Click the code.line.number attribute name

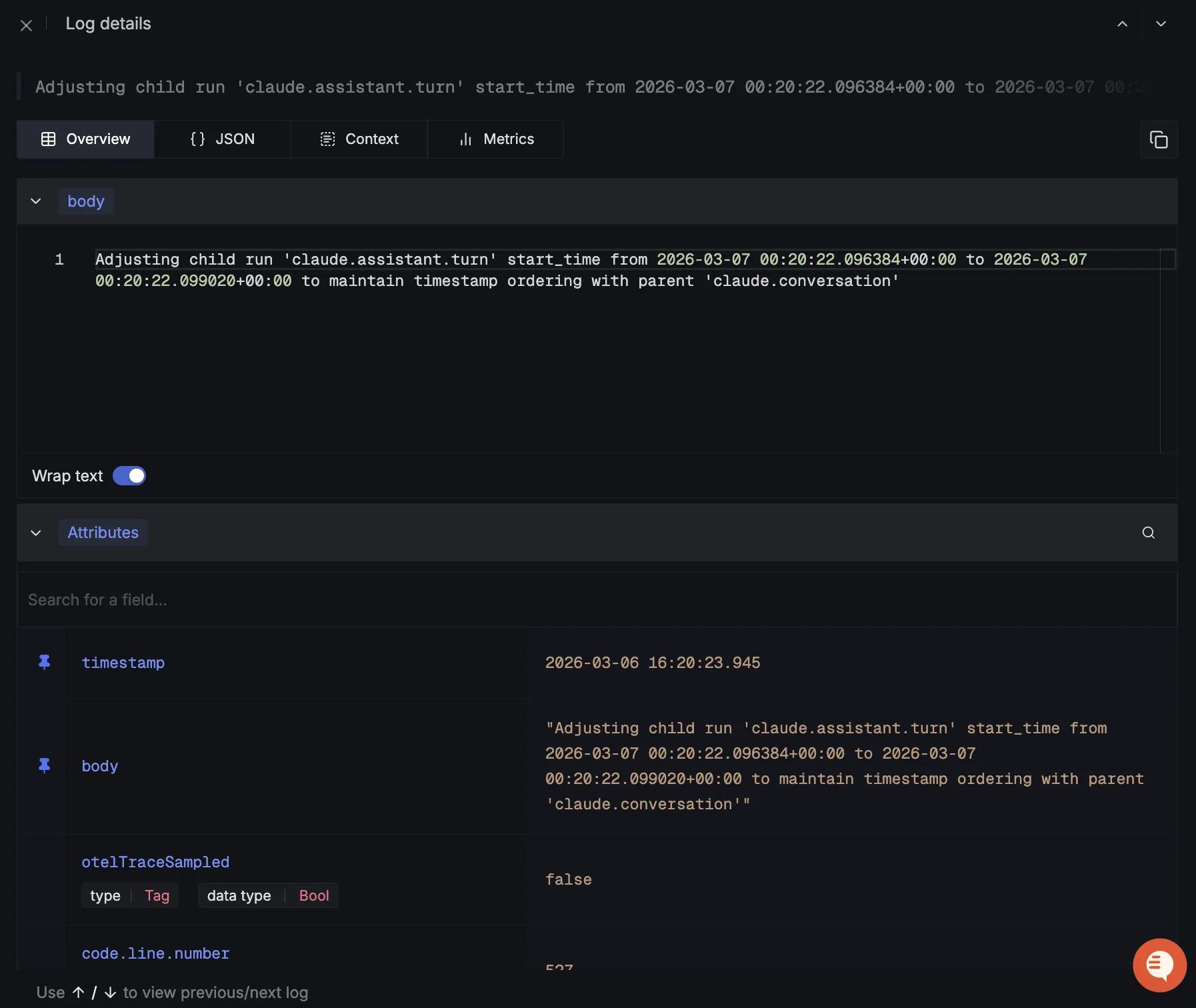[155, 953]
